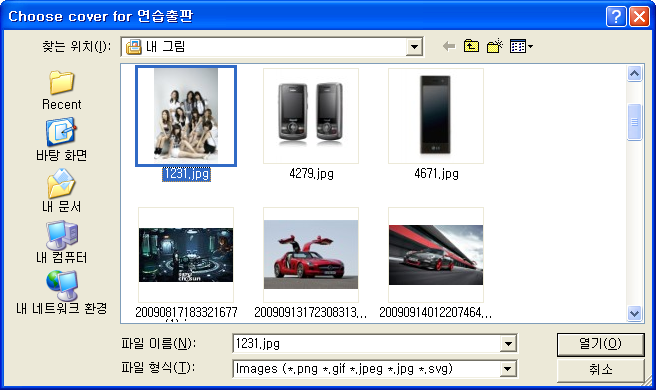Click the scroll down arrow of file list

(634, 313)
